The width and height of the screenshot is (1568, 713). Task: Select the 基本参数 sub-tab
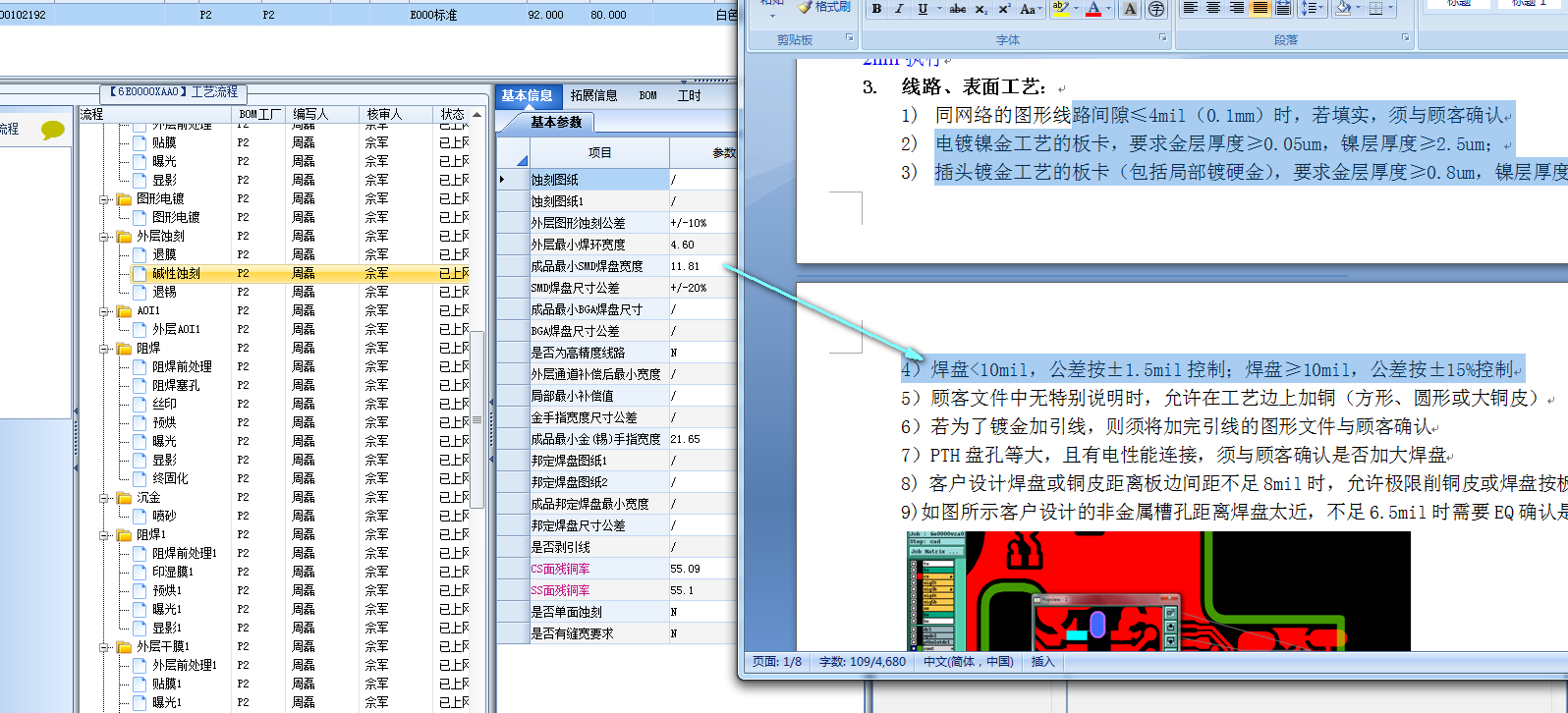pos(556,122)
